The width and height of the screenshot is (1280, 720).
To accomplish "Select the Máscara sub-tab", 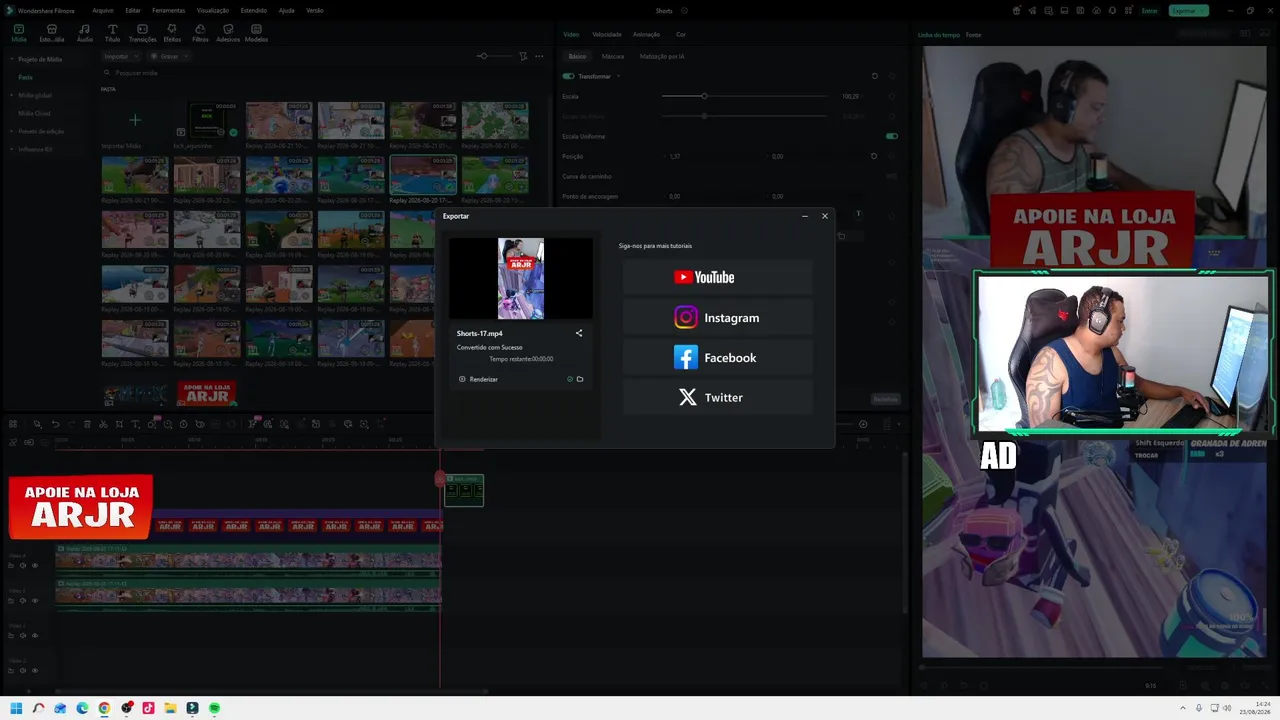I will pos(613,56).
